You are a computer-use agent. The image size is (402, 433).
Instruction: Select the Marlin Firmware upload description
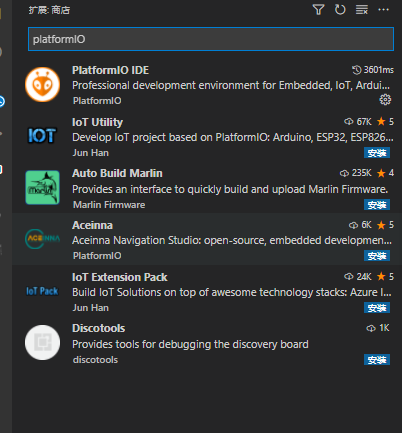[230, 189]
